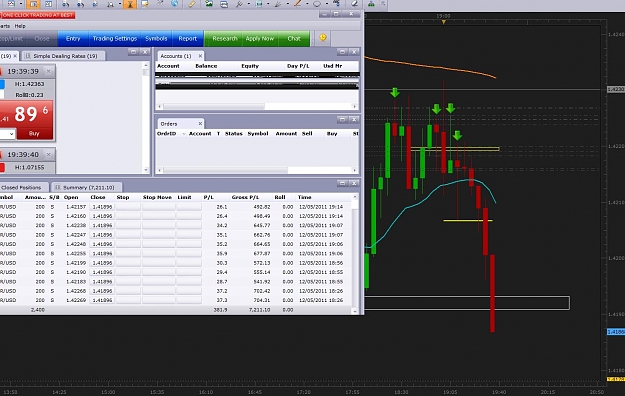Click the yellow lightbulb icon beside Chat
Image resolution: width=625 pixels, height=396 pixels.
(x=323, y=38)
